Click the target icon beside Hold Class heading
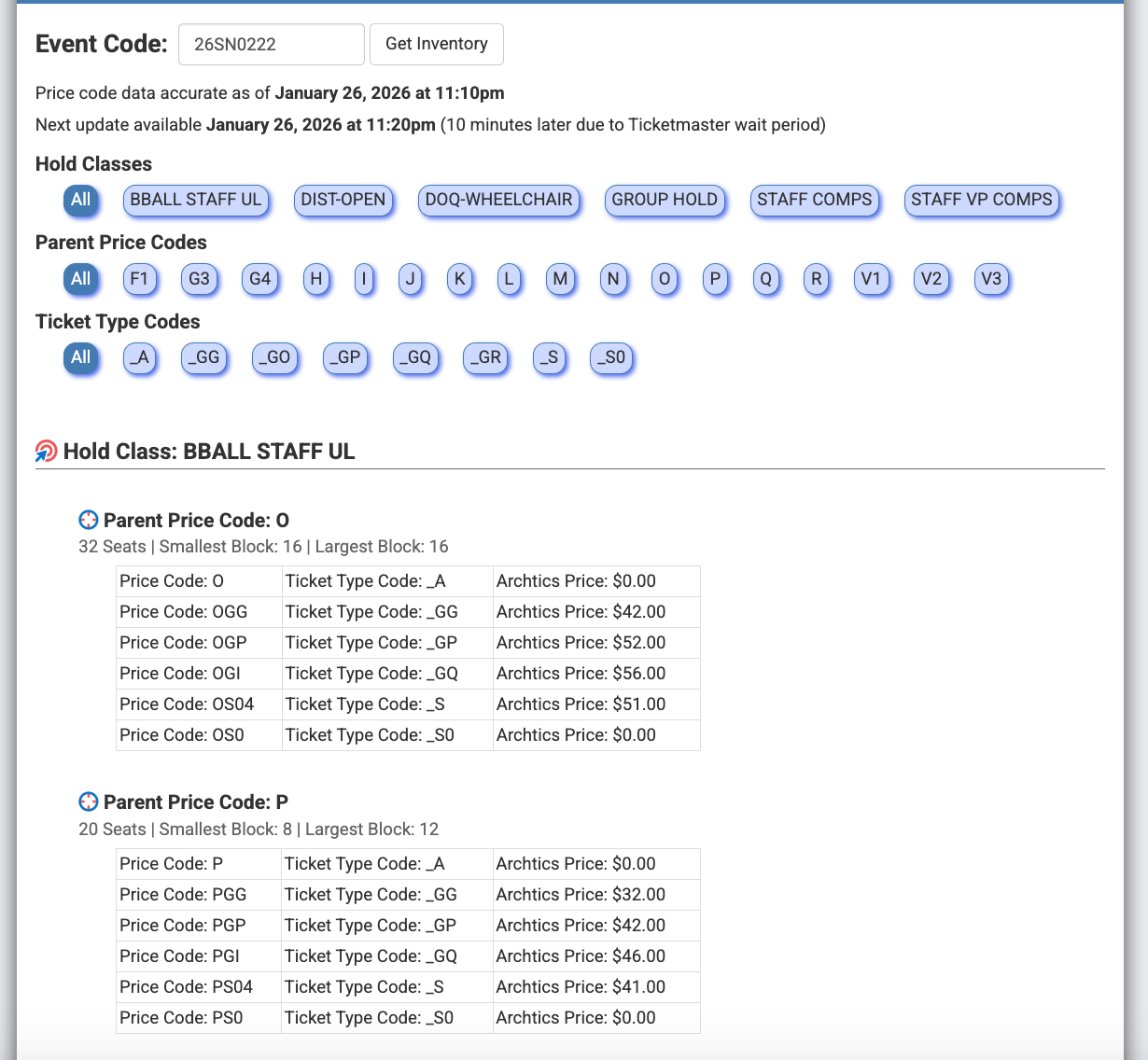Viewport: 1148px width, 1060px height. coord(46,452)
